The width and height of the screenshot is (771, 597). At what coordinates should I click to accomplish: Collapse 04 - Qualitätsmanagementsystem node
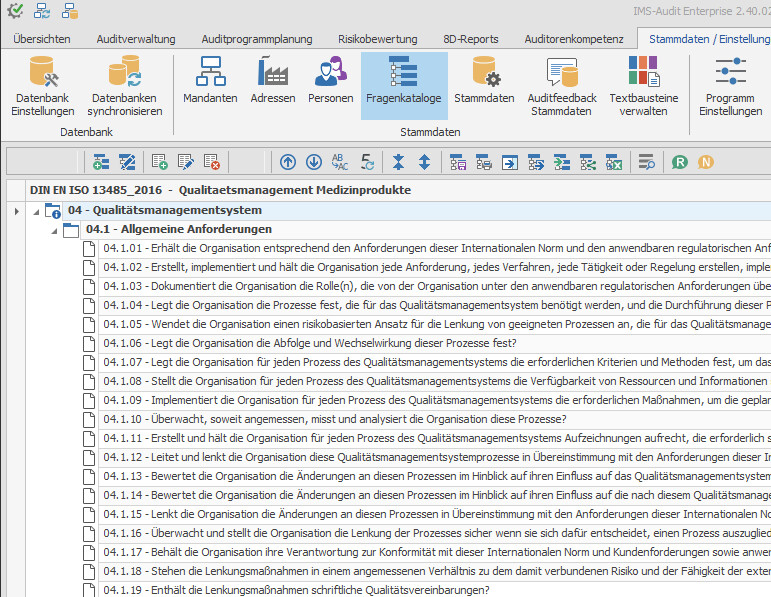[x=36, y=212]
